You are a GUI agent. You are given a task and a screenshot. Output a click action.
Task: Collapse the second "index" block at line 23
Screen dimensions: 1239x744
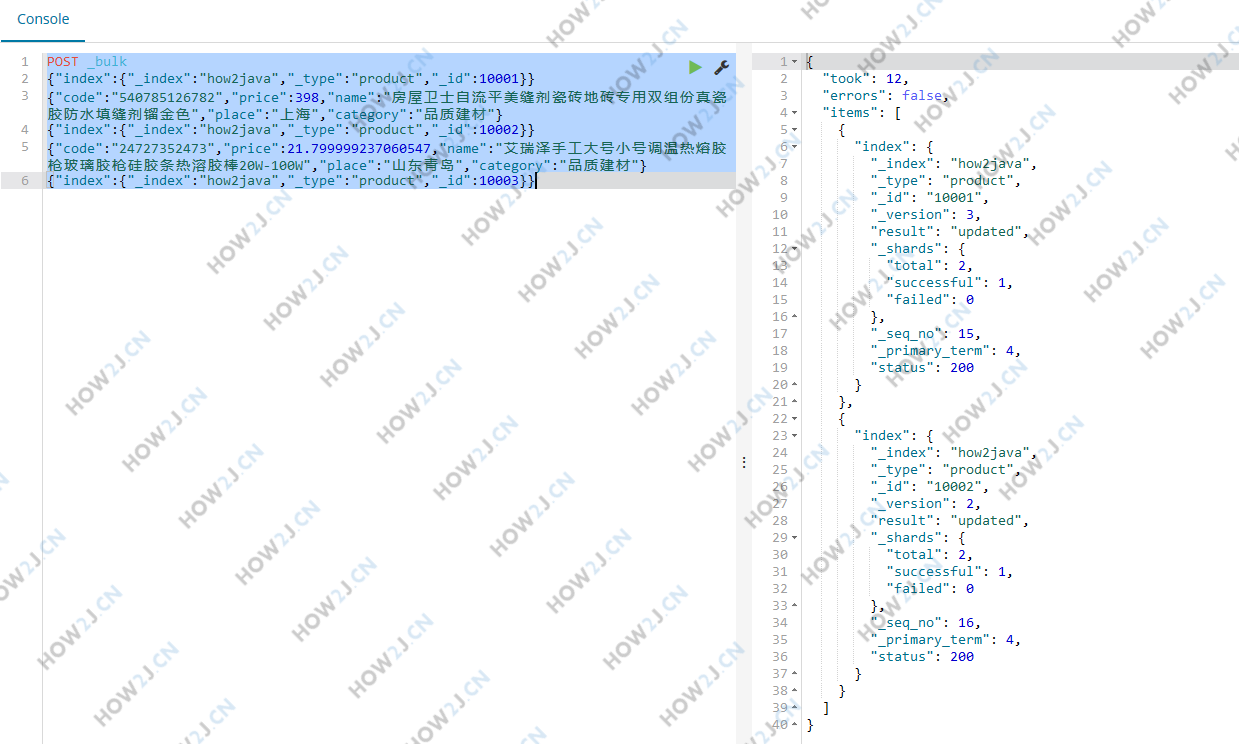tap(795, 436)
